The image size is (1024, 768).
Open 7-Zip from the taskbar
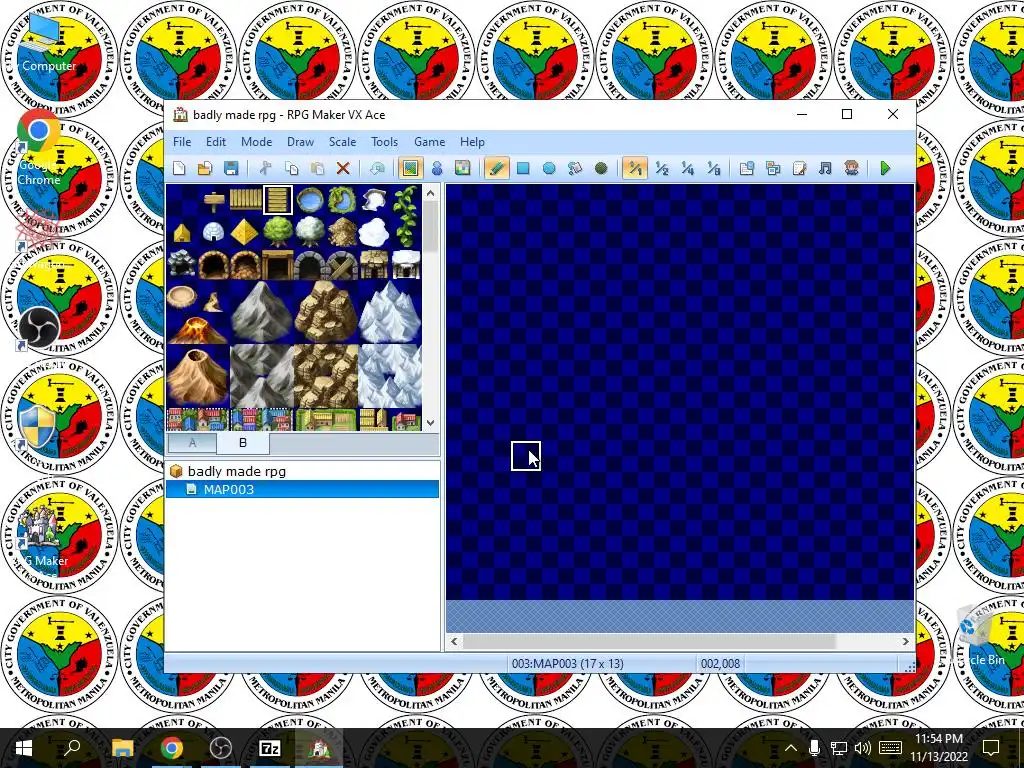(x=270, y=748)
